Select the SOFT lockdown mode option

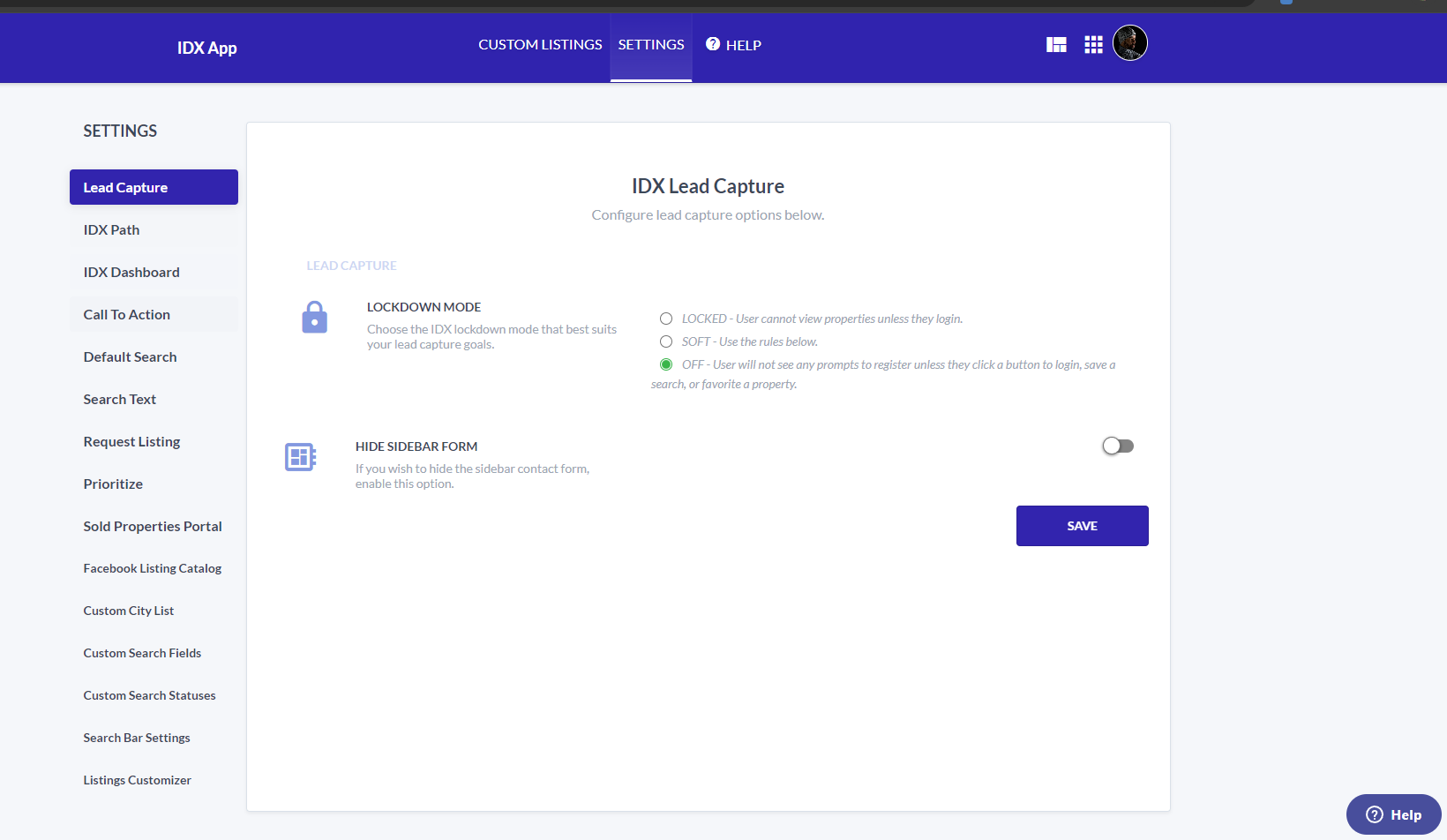pyautogui.click(x=666, y=341)
